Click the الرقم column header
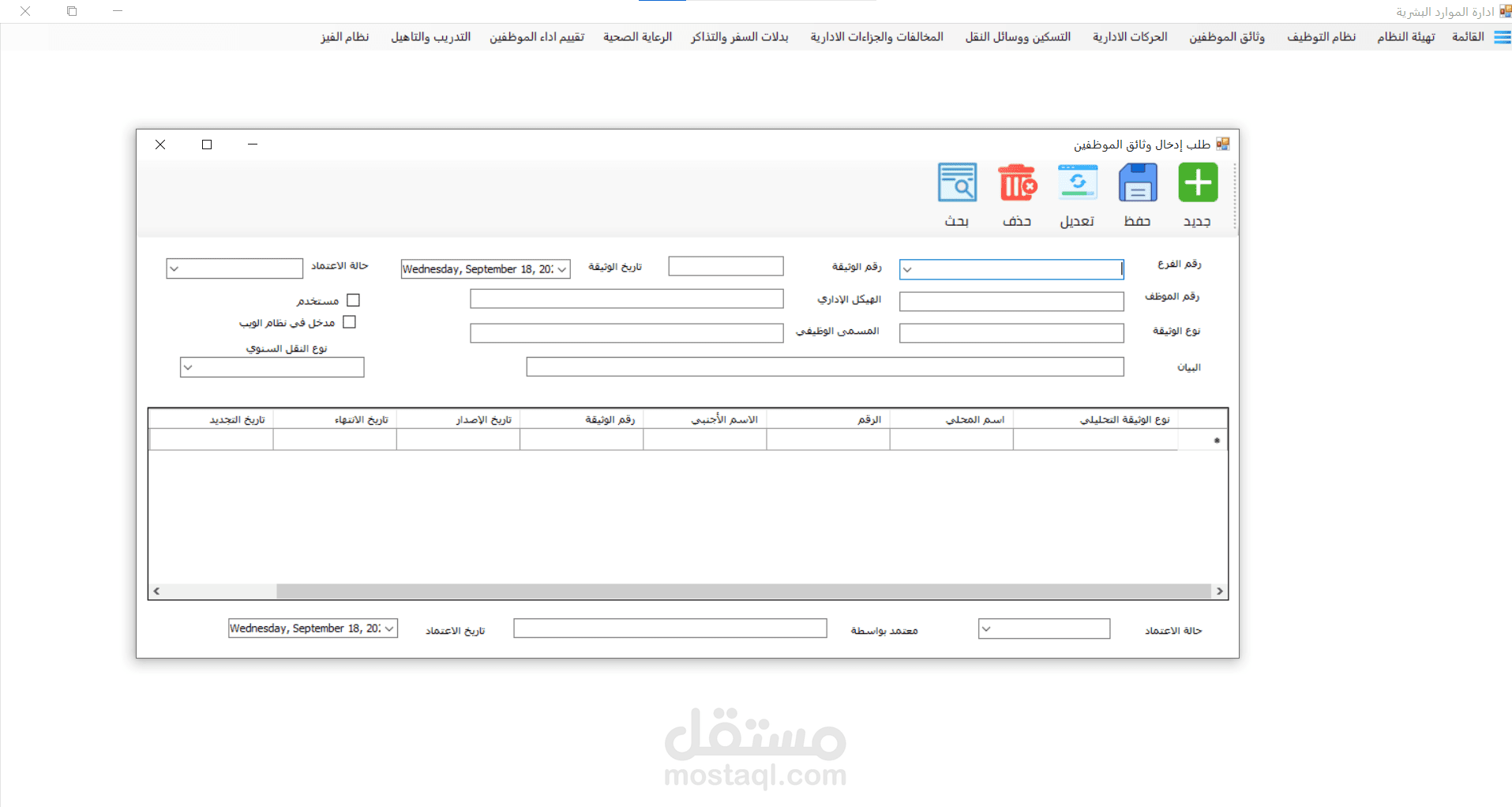This screenshot has width=1512, height=807. click(828, 419)
